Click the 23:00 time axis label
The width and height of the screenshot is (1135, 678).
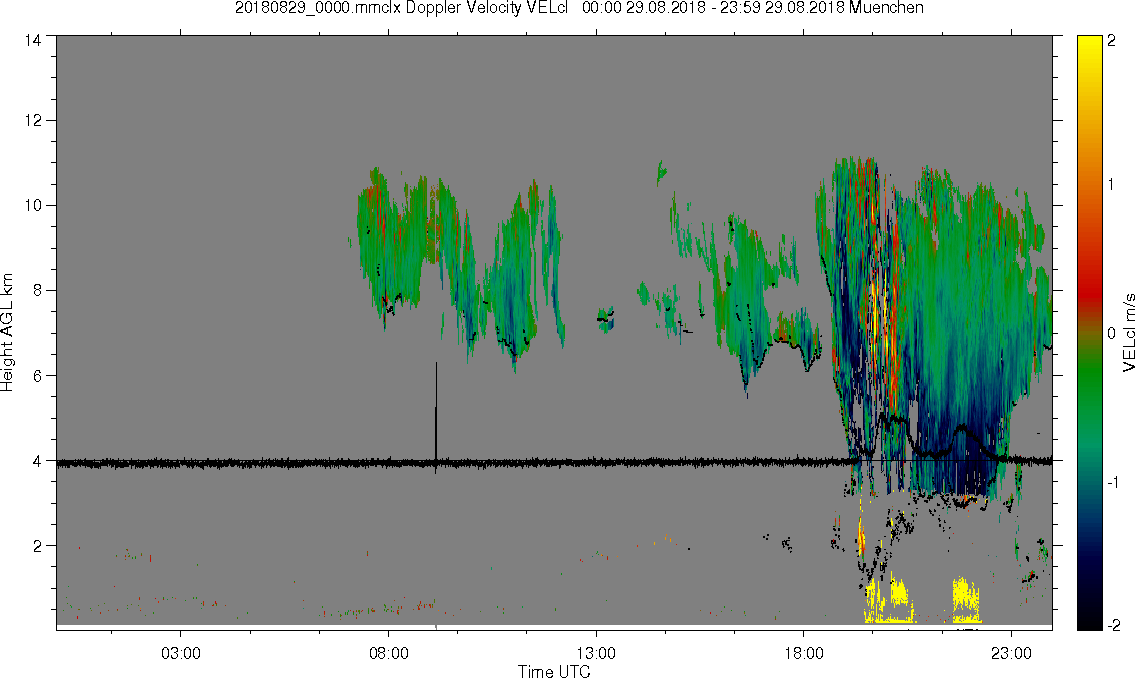(1012, 653)
